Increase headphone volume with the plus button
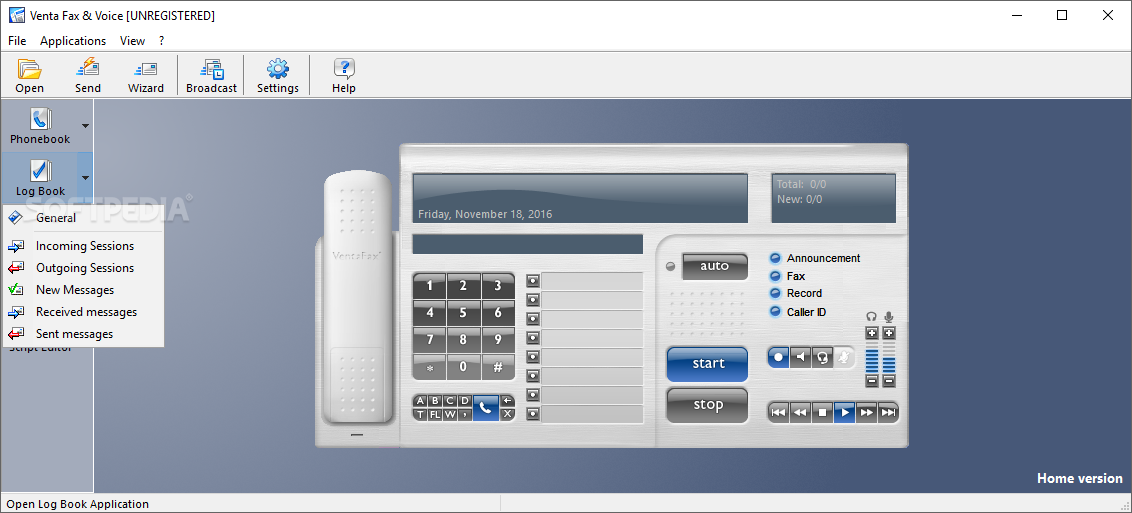This screenshot has width=1132, height=513. click(x=871, y=333)
